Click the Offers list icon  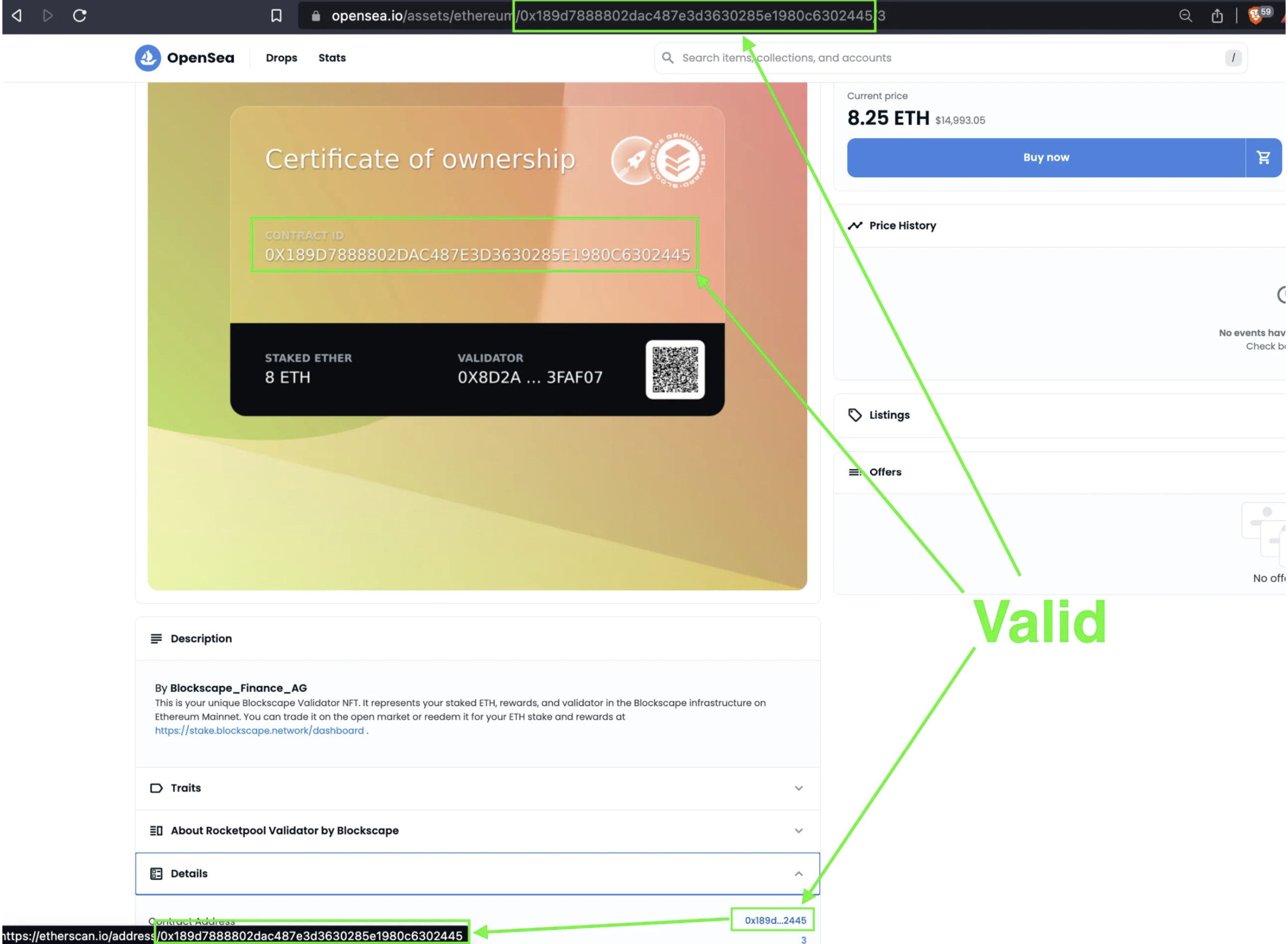point(855,472)
